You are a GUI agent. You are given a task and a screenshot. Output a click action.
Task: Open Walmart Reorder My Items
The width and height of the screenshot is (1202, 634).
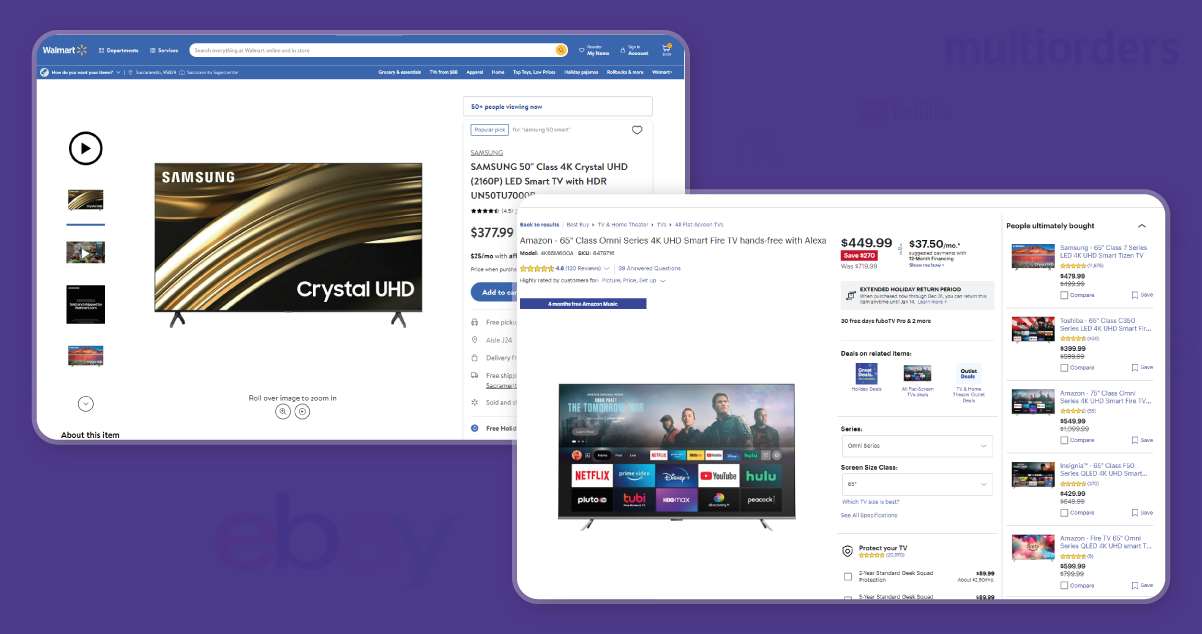(x=595, y=50)
